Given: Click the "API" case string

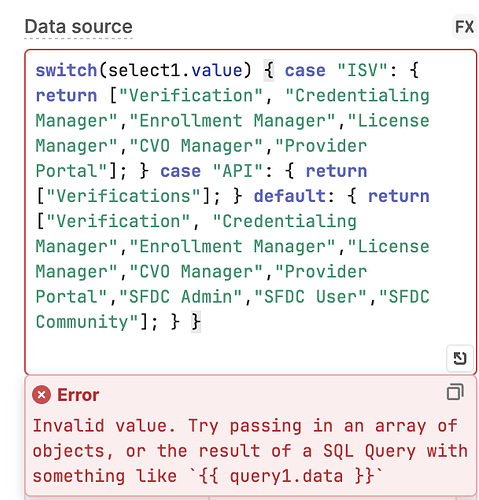Looking at the screenshot, I should tap(238, 171).
